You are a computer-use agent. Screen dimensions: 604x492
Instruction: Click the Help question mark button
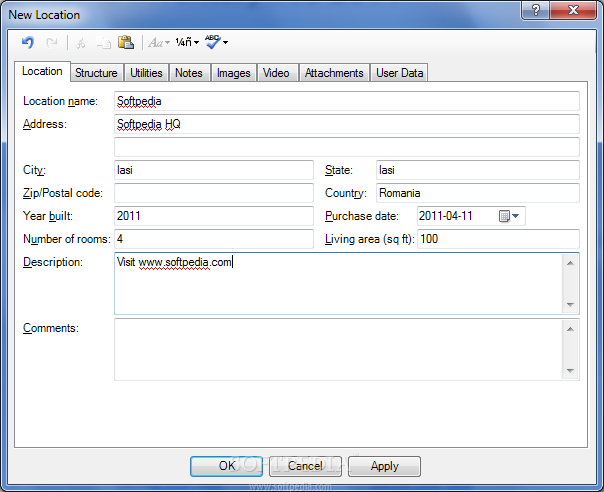(535, 10)
